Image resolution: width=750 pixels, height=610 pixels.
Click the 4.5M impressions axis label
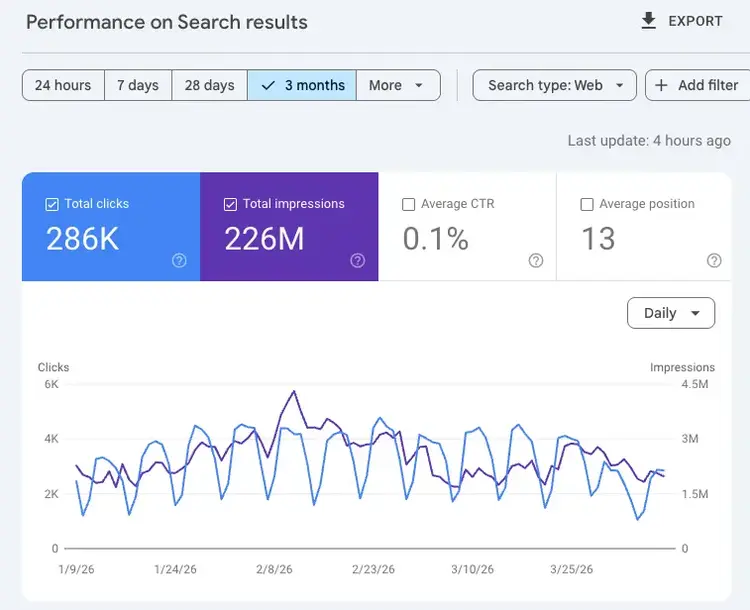coord(695,384)
